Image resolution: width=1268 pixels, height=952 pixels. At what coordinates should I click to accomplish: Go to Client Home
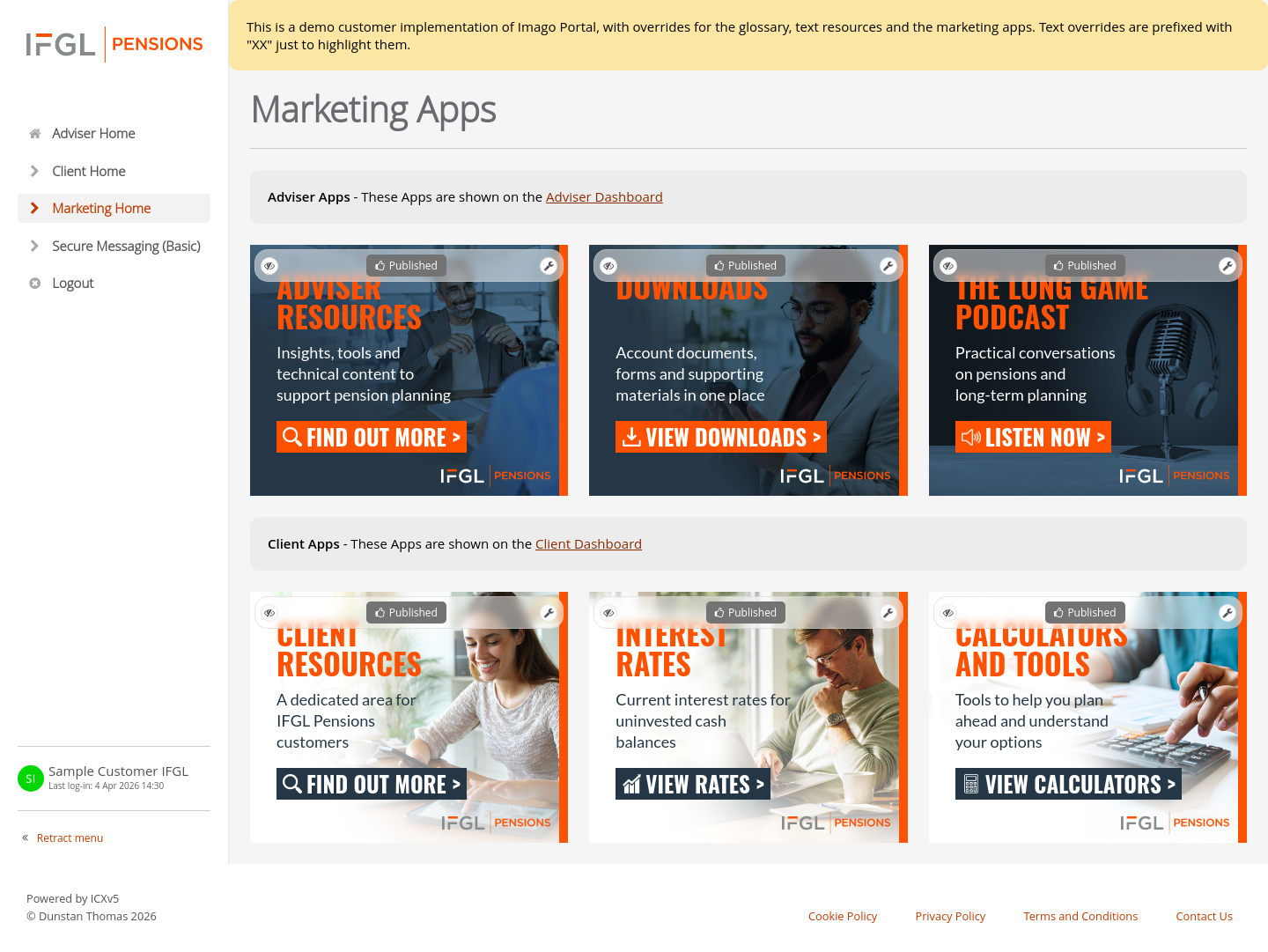(114, 171)
